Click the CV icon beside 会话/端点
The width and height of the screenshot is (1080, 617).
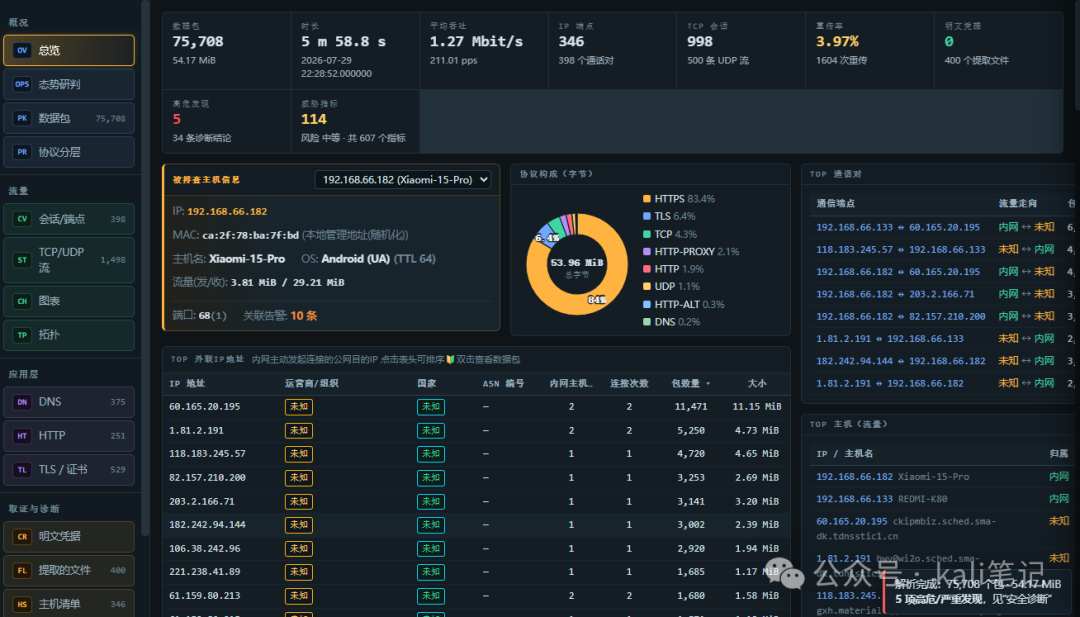22,219
